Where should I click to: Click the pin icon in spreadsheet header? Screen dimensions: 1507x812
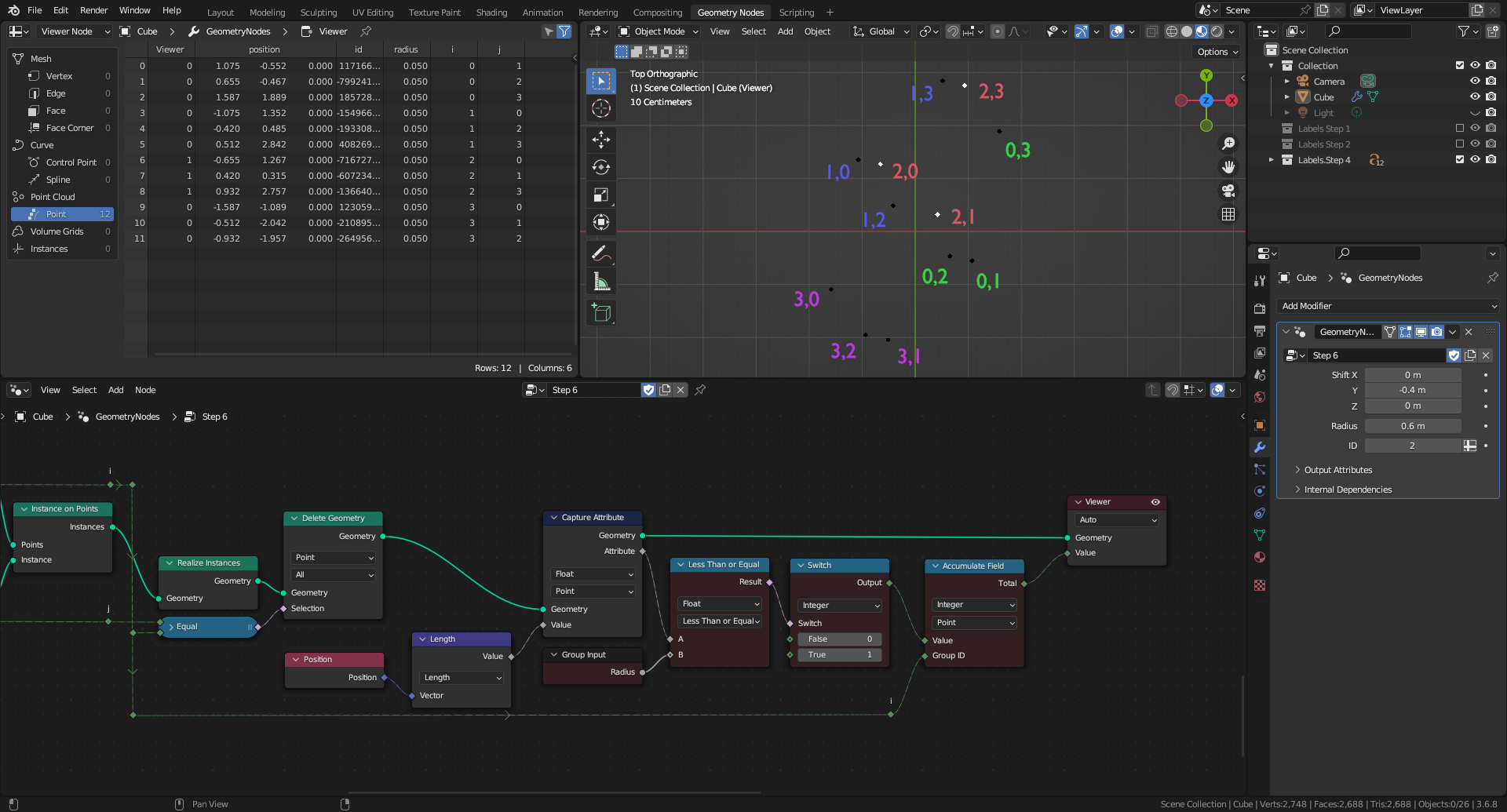click(366, 31)
